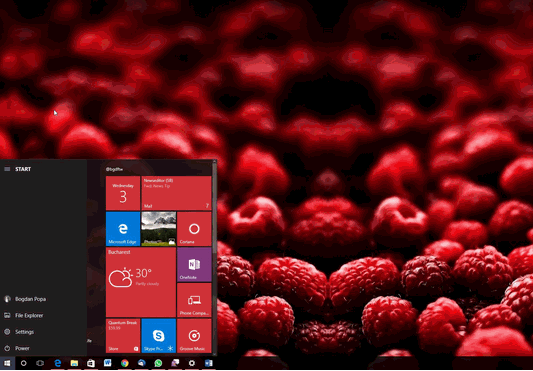Open the Cortana tile
Viewport: 533px width, 371px height.
[194, 229]
